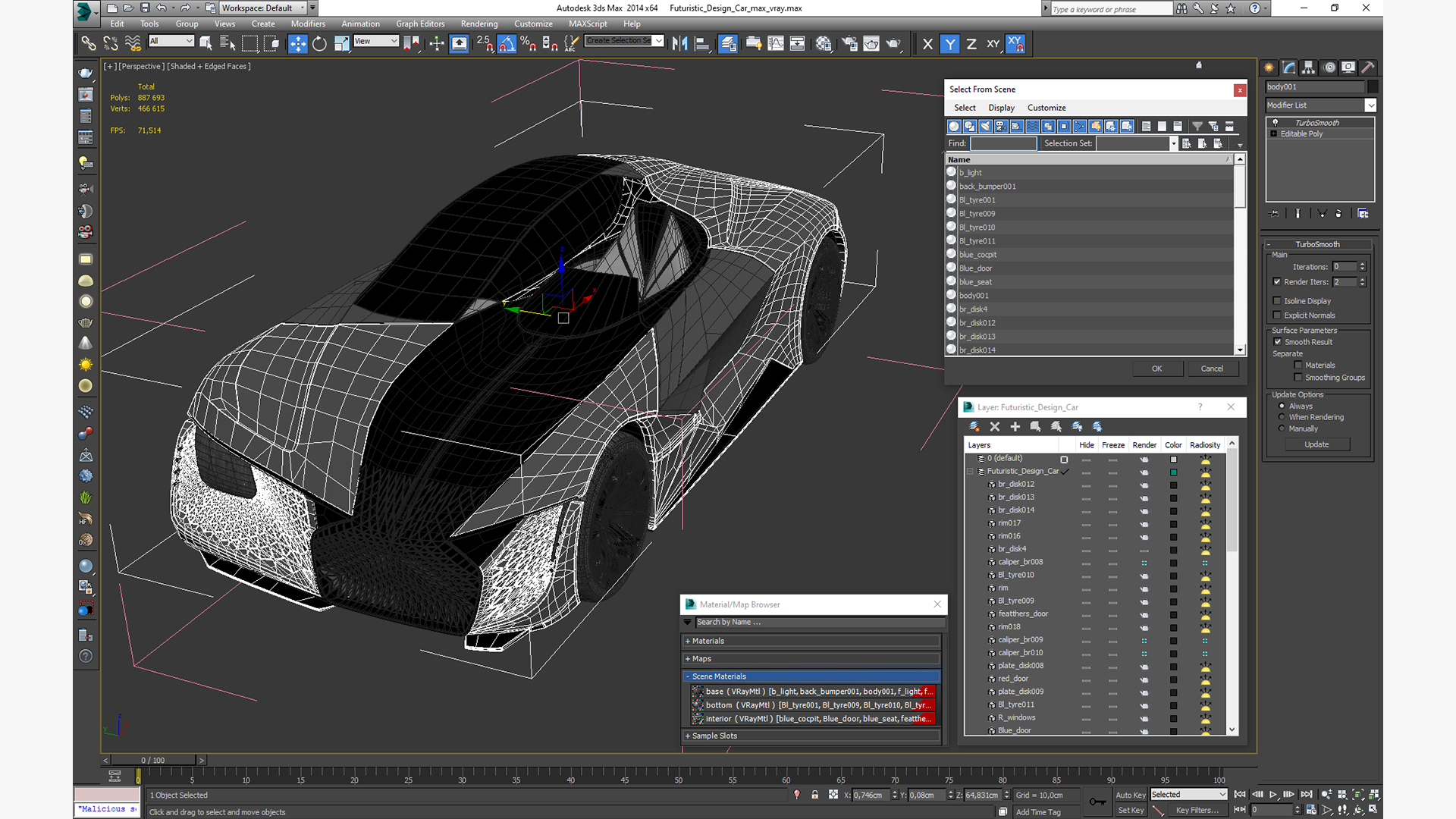Click the Set Key button

pyautogui.click(x=1131, y=810)
